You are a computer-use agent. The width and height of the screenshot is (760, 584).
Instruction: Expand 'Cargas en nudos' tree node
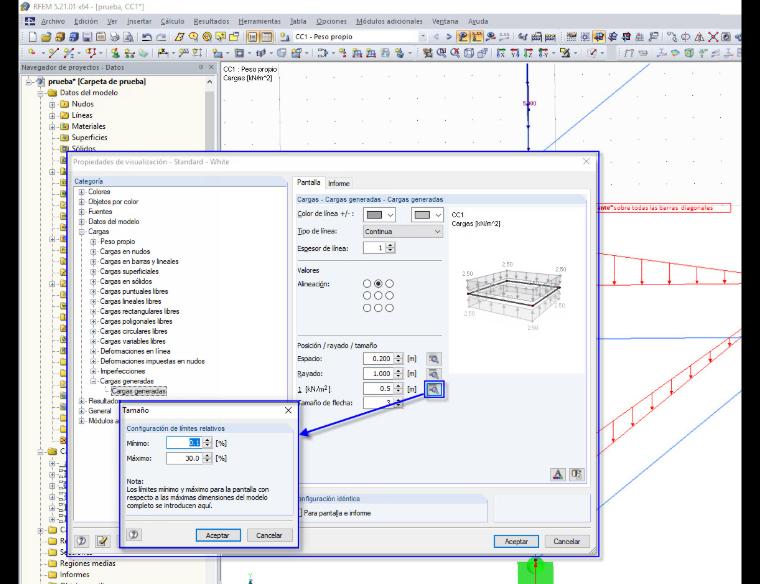point(94,252)
